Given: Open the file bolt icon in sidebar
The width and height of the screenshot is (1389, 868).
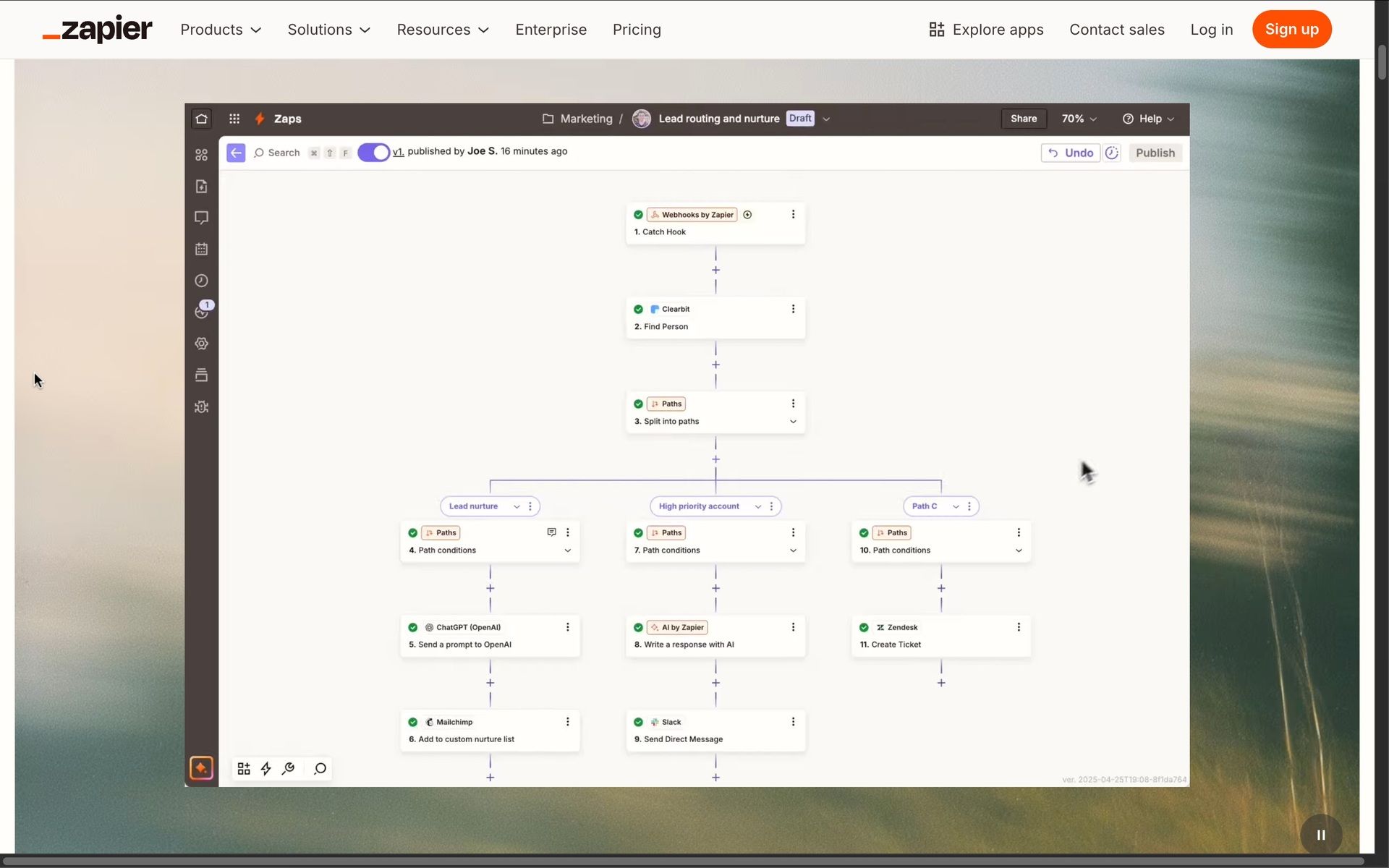Looking at the screenshot, I should (202, 187).
